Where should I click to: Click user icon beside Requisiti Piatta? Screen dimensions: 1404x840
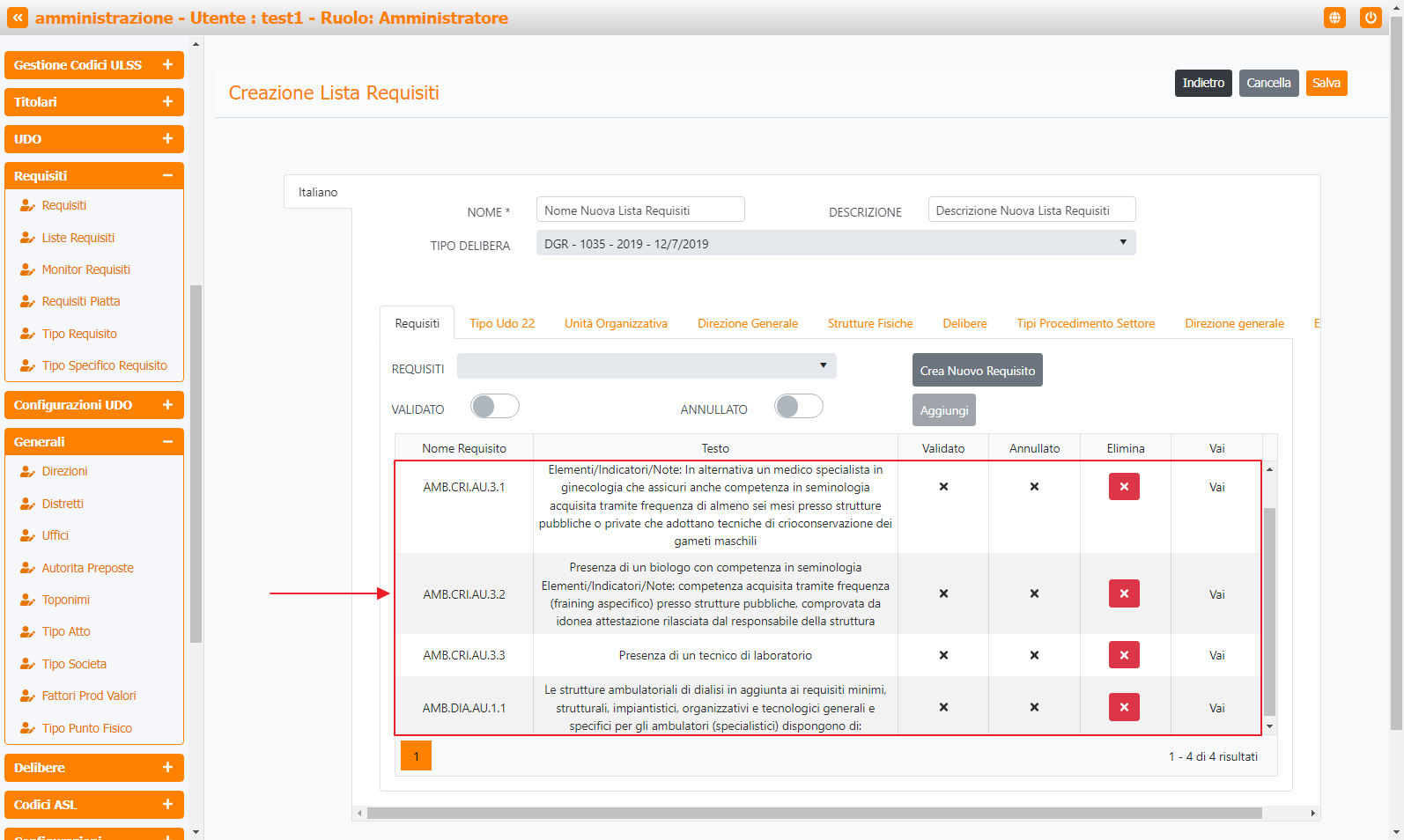coord(27,301)
